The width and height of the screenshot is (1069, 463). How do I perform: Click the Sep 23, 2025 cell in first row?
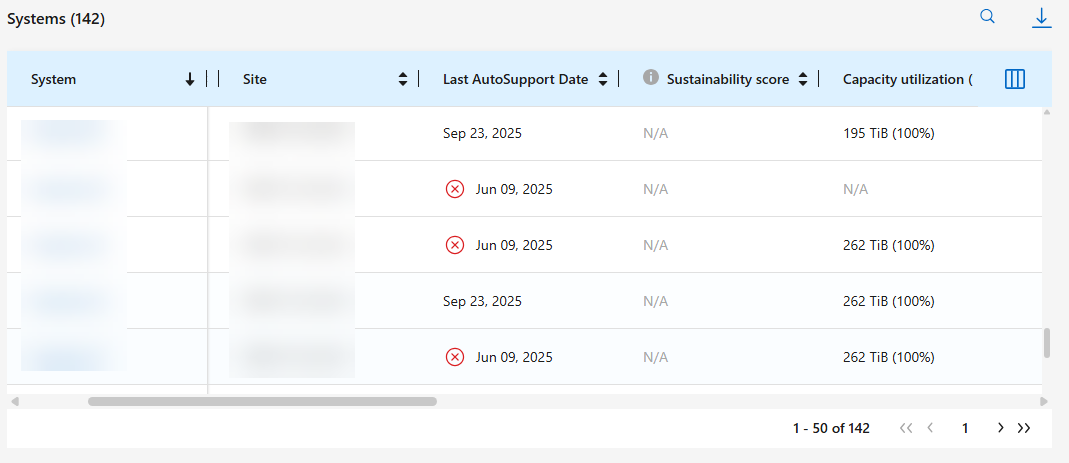coord(482,133)
